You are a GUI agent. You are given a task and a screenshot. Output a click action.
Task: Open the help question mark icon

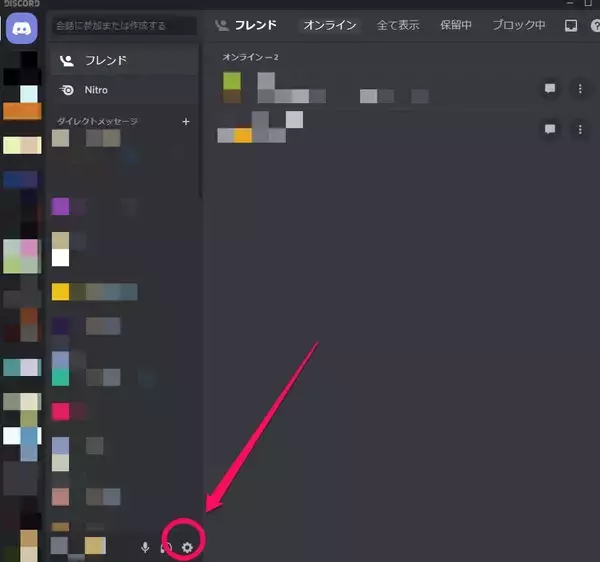point(593,25)
